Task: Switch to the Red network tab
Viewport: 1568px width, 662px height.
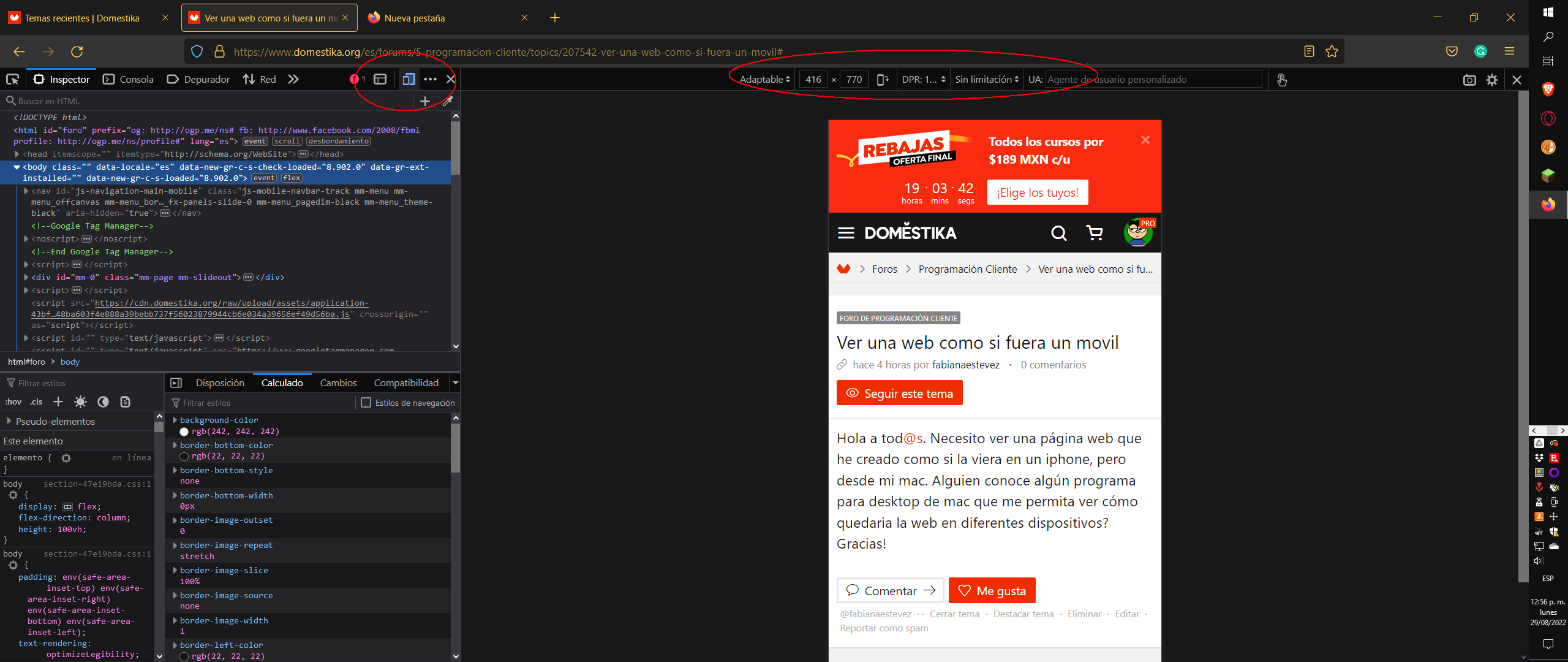Action: click(x=260, y=79)
